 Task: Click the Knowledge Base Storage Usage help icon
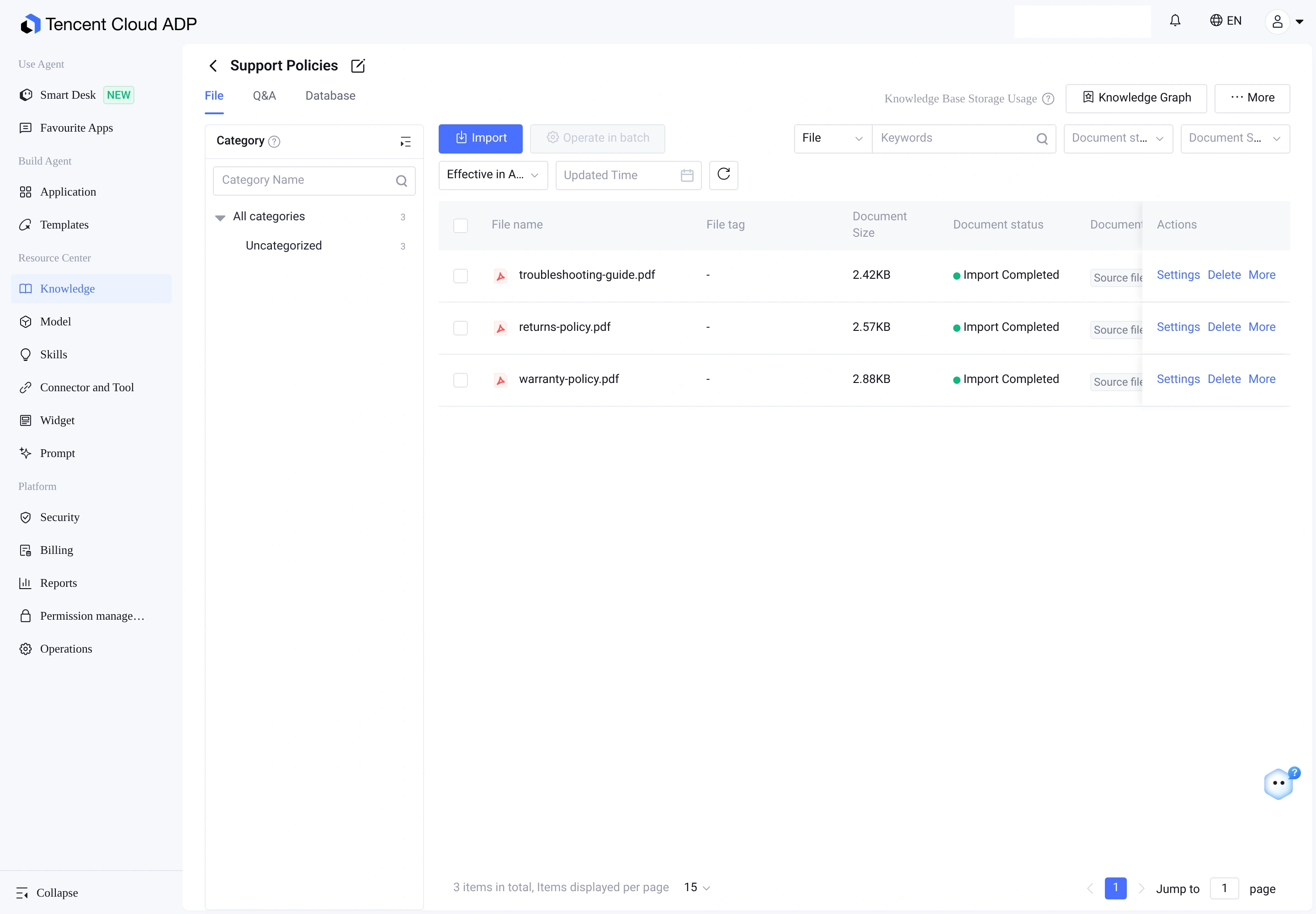[x=1048, y=99]
